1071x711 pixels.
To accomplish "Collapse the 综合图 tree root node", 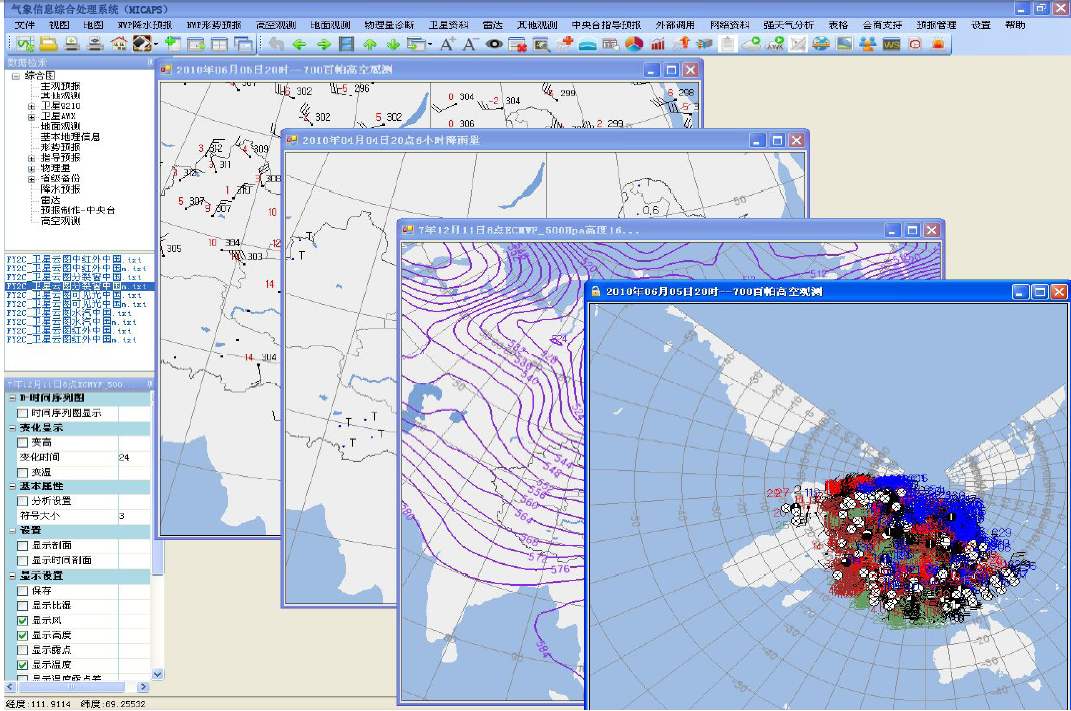I will point(15,76).
